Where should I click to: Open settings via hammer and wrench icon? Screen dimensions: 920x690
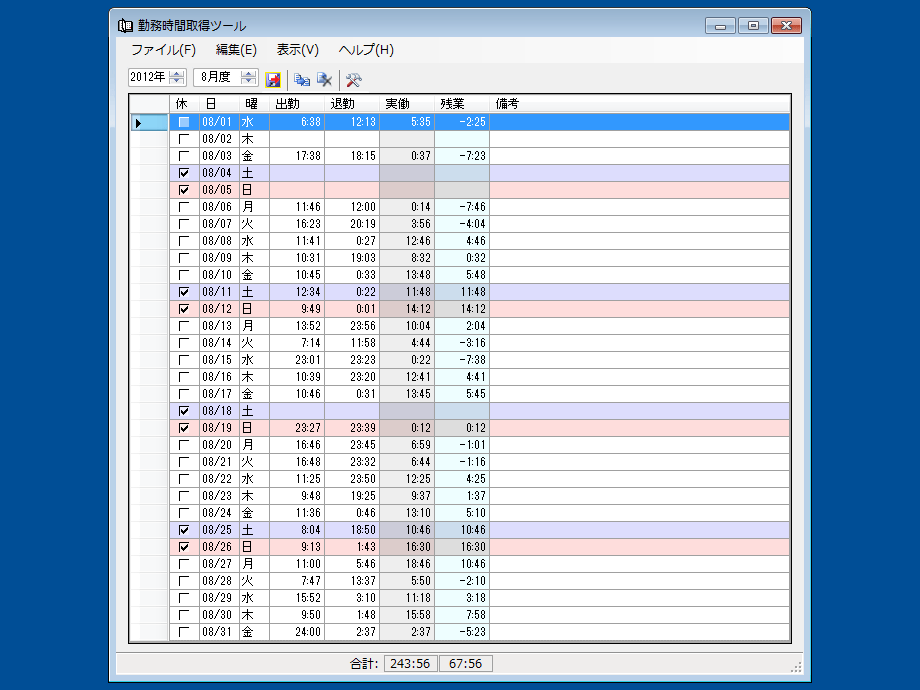(353, 79)
